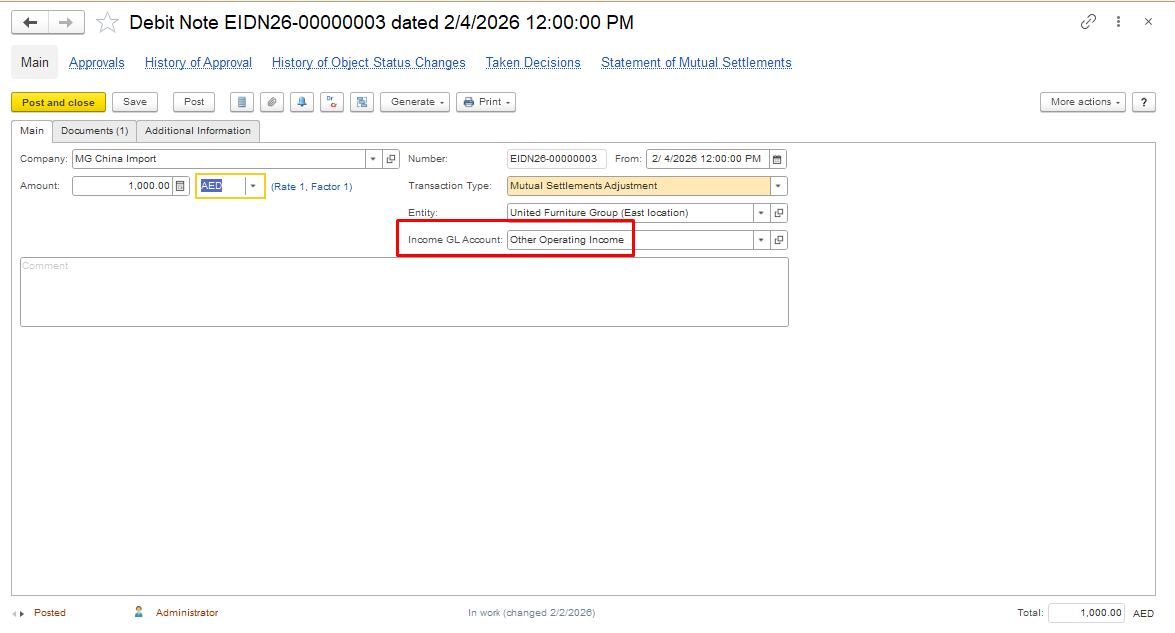Image resolution: width=1175 pixels, height=633 pixels.
Task: Expand the AED currency dropdown
Action: (x=253, y=186)
